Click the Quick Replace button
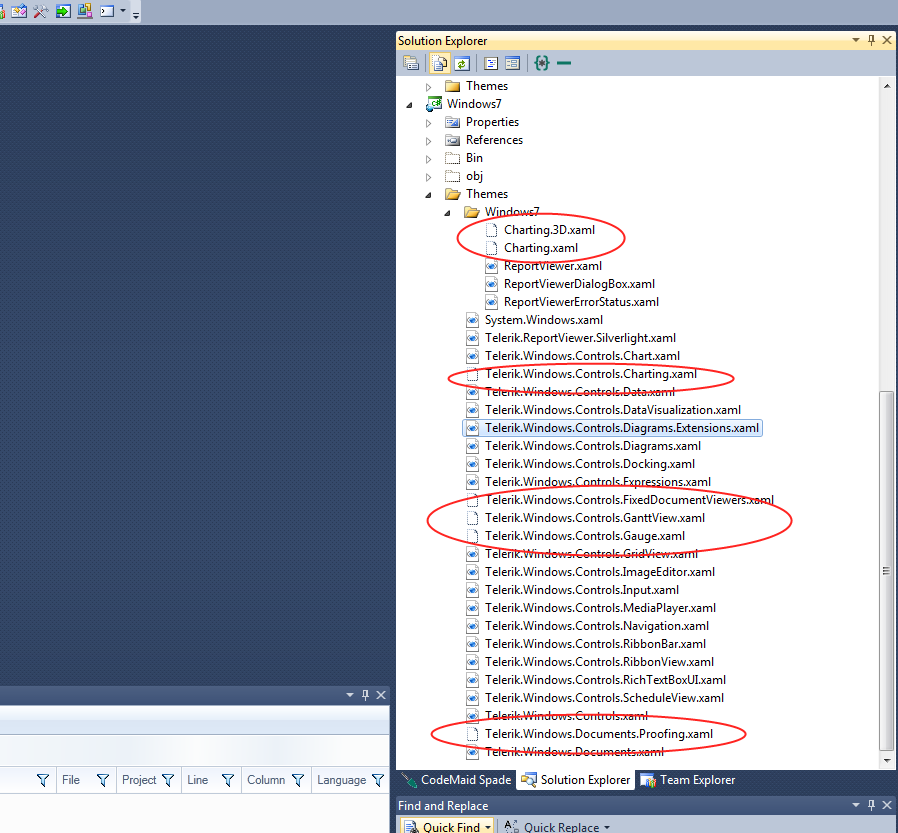The height and width of the screenshot is (833, 898). click(x=557, y=827)
